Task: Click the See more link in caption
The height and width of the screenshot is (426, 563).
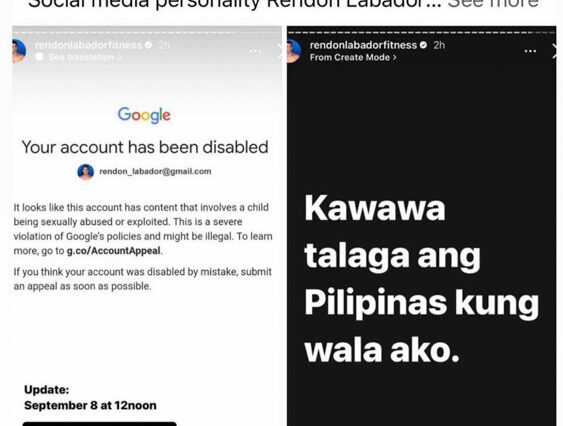Action: pyautogui.click(x=493, y=4)
